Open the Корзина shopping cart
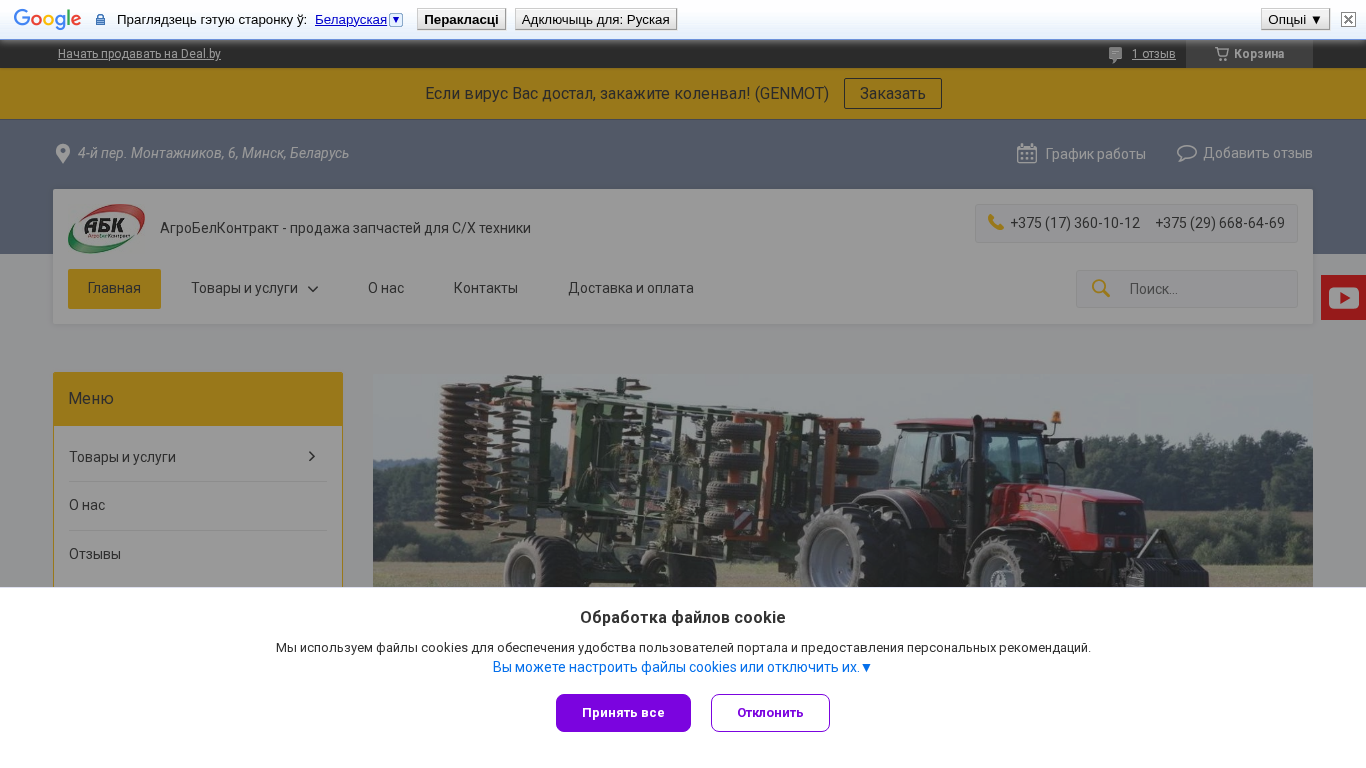 point(1249,54)
